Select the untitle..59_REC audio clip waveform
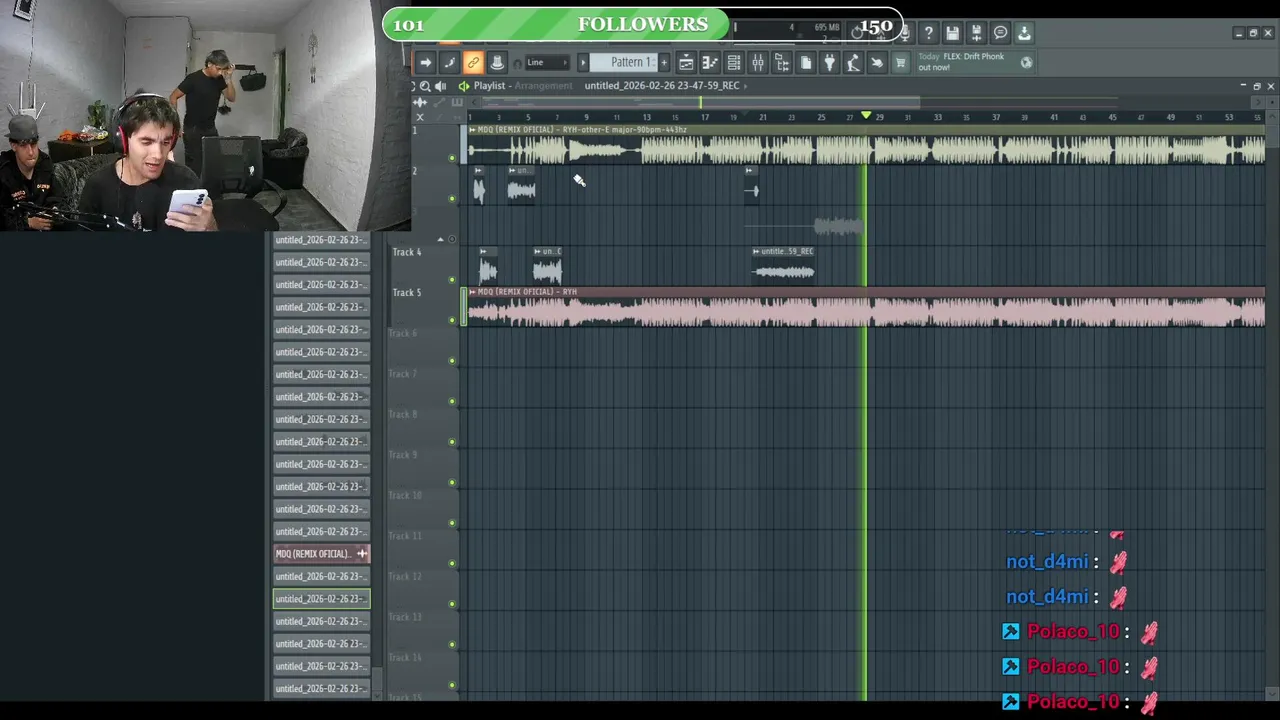This screenshot has height=720, width=1280. (784, 271)
